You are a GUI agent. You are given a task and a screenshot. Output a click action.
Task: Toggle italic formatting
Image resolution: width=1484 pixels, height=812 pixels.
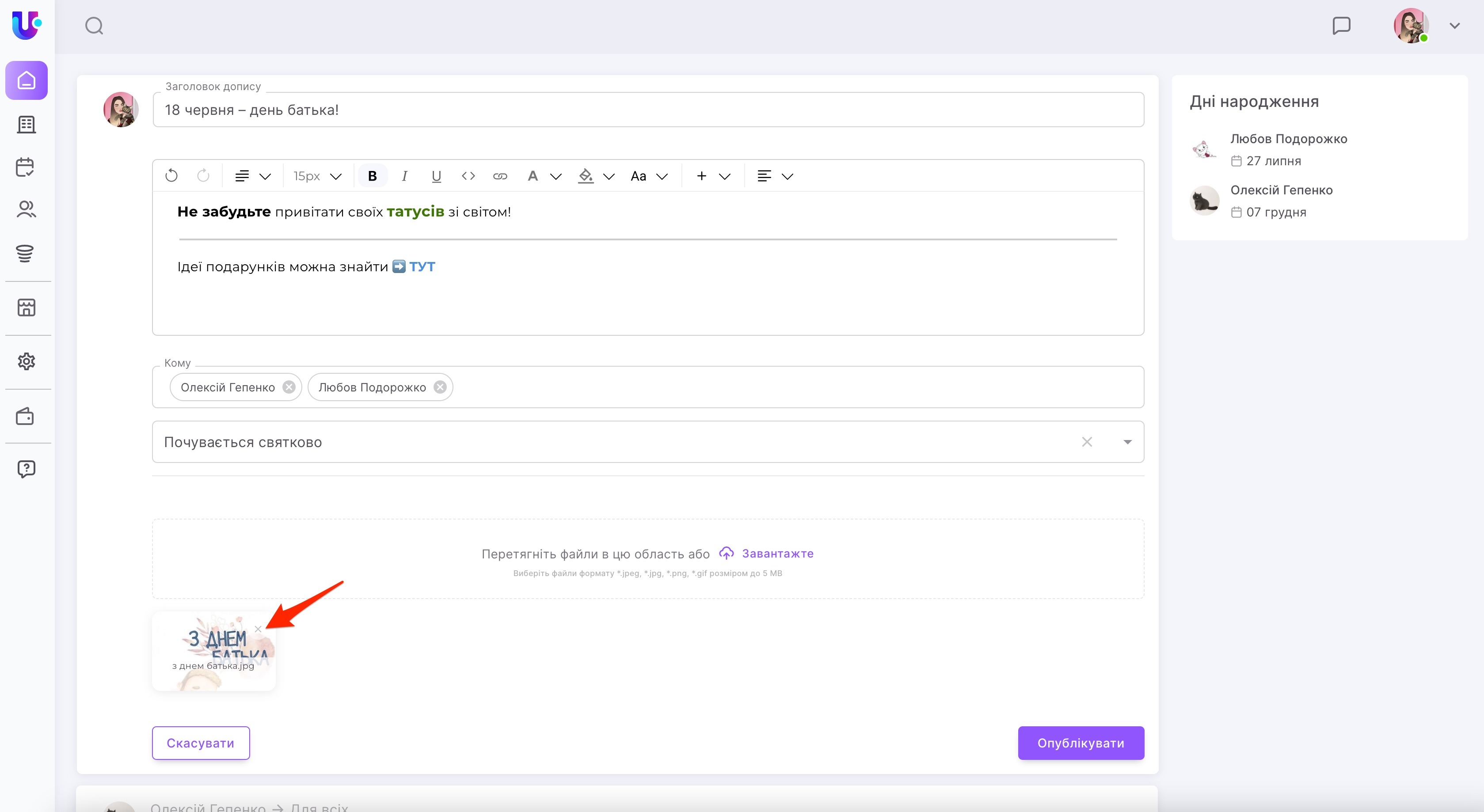(404, 176)
